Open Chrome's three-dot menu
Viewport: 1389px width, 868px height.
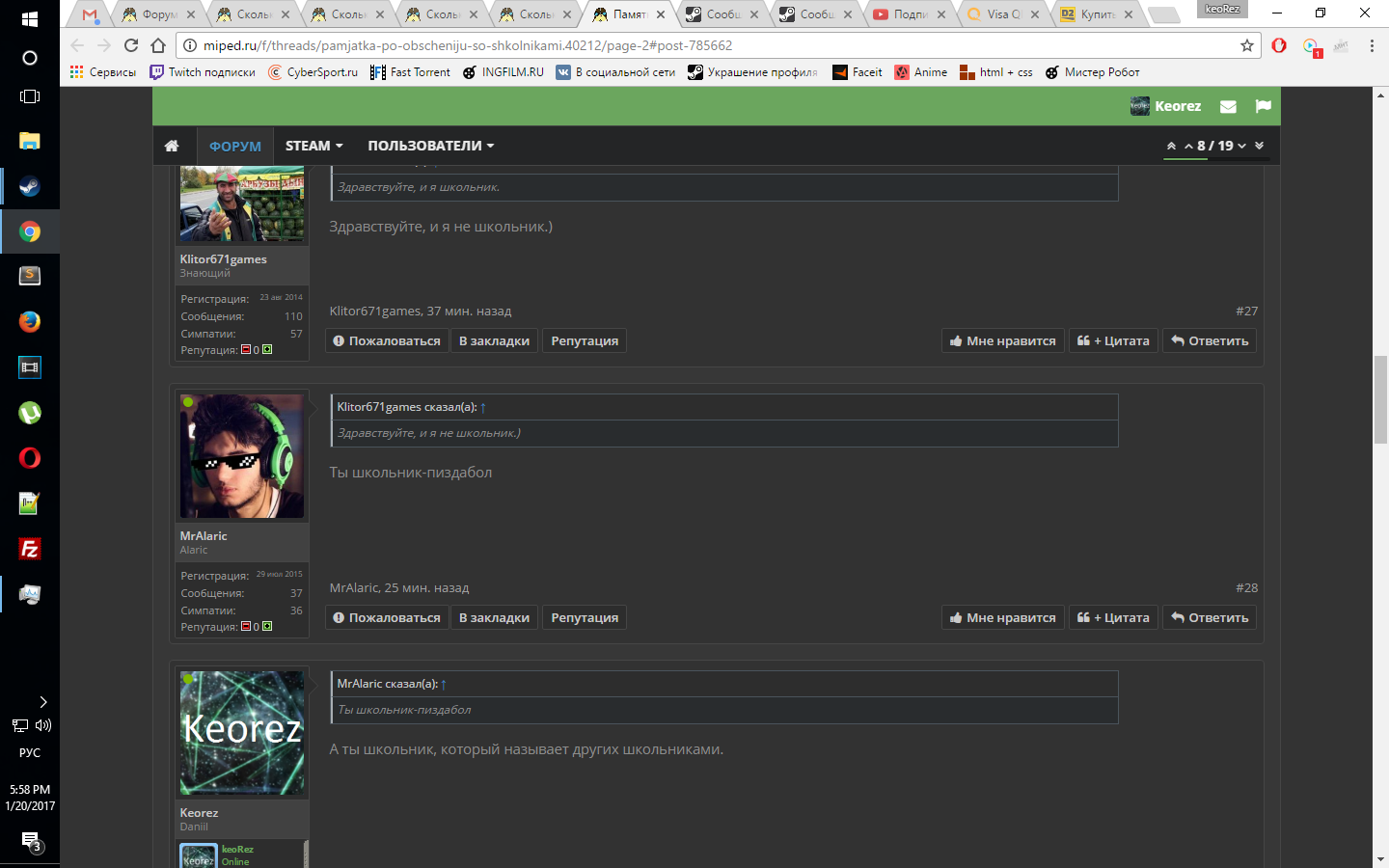pos(1372,45)
